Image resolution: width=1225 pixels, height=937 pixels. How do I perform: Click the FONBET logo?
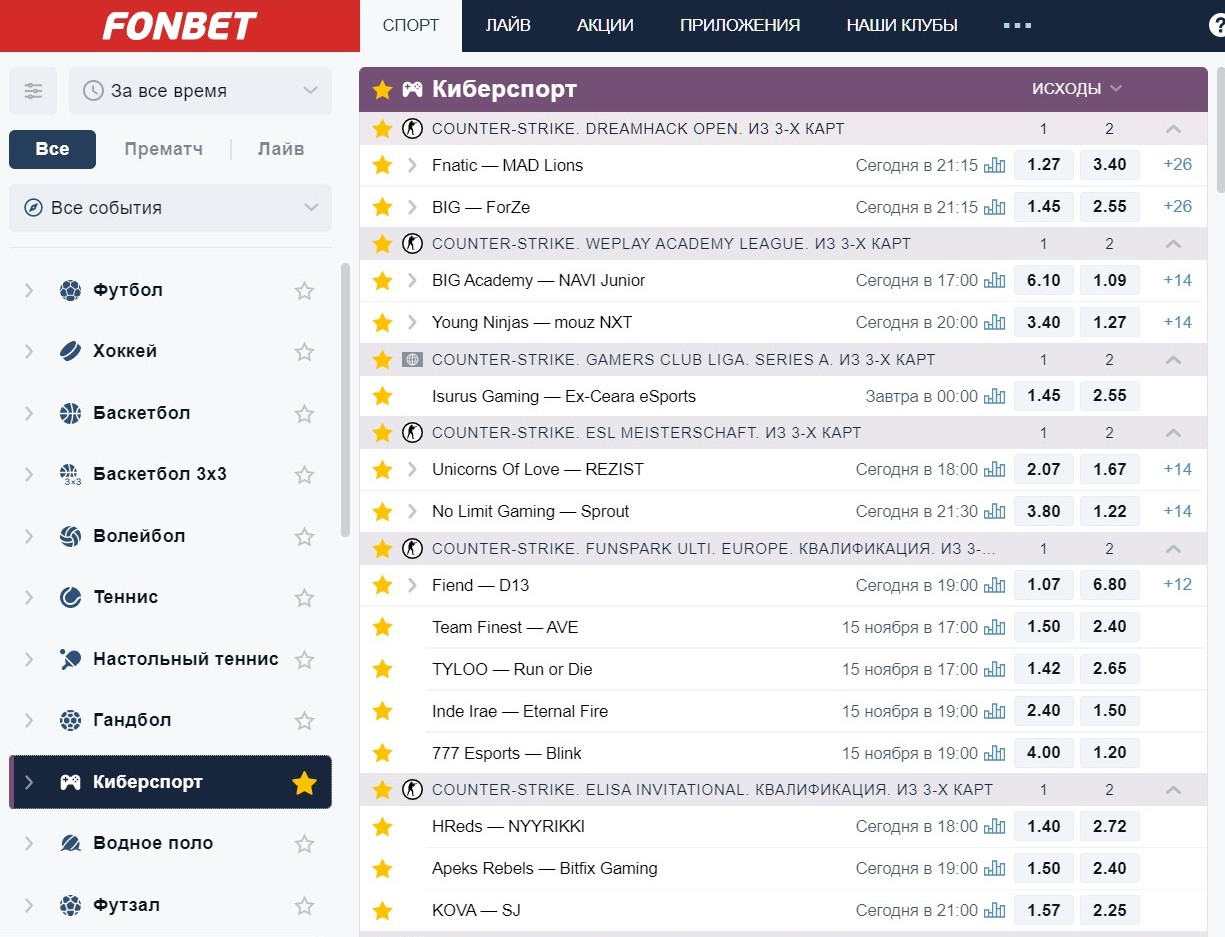(x=180, y=26)
